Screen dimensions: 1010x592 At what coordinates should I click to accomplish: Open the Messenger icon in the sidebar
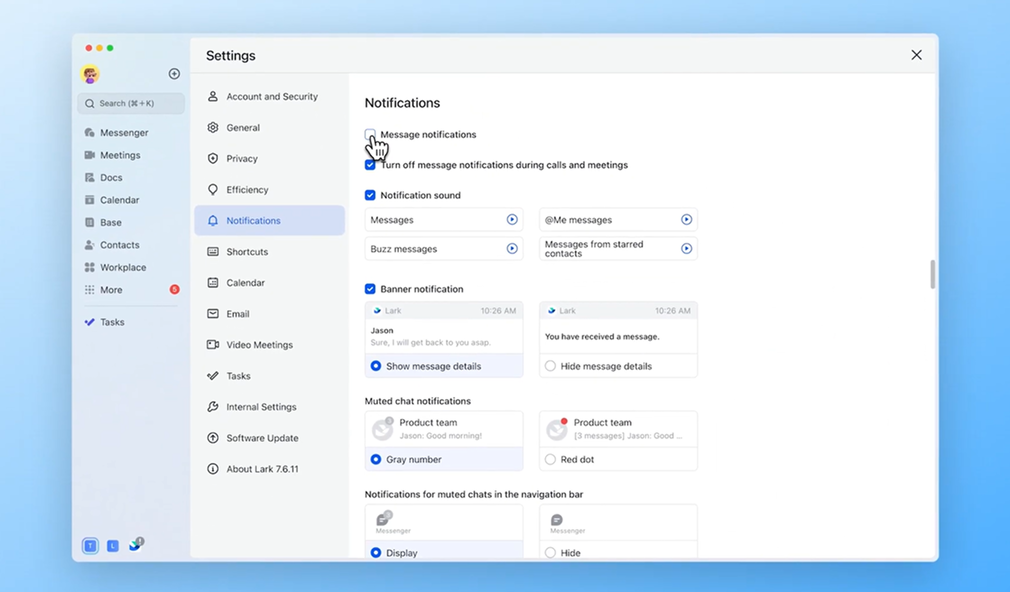[90, 132]
